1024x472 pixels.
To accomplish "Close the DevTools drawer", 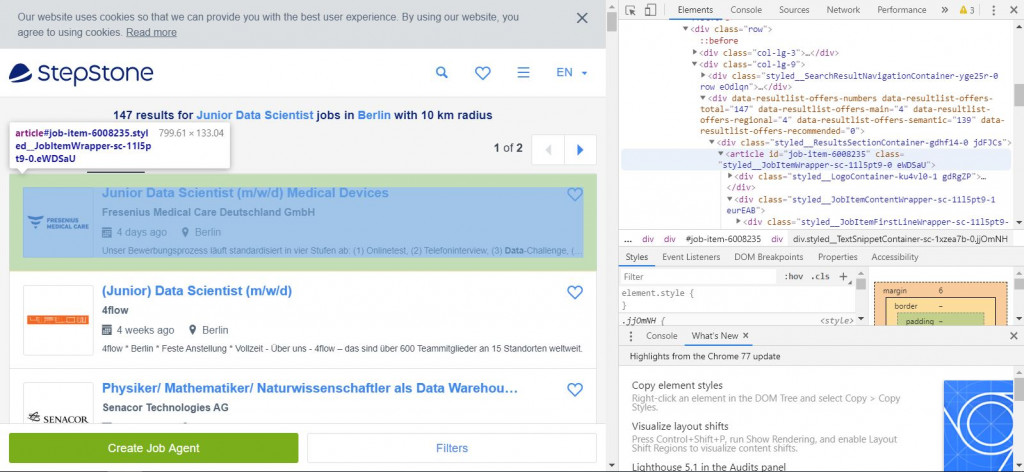I will click(x=1014, y=336).
